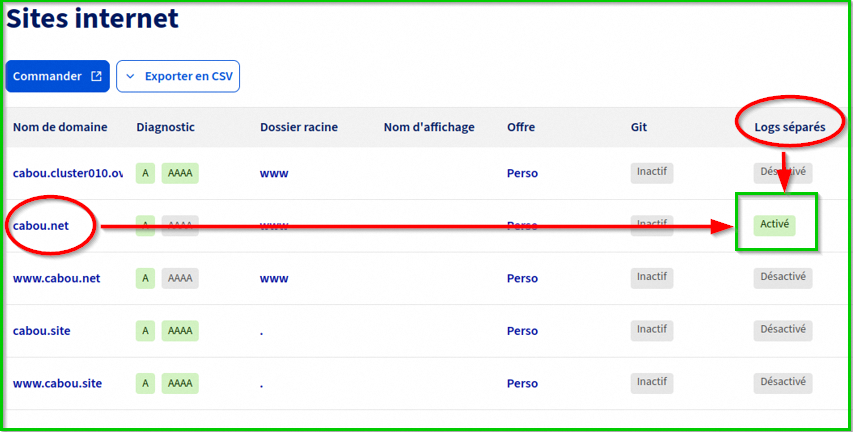853x432 pixels.
Task: Open the cabou.net domain link
Action: 41,225
